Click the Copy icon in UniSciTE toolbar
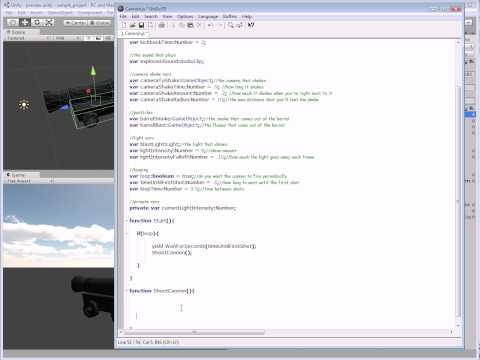 (182, 25)
